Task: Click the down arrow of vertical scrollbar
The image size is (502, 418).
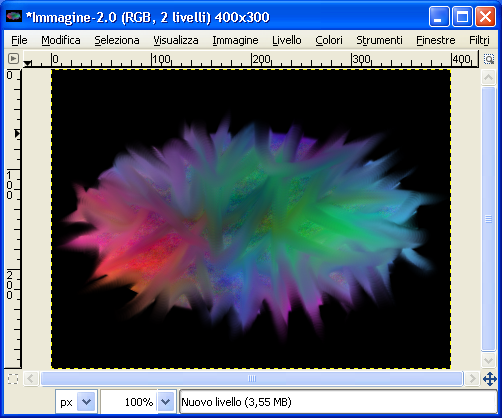Action: (x=488, y=360)
